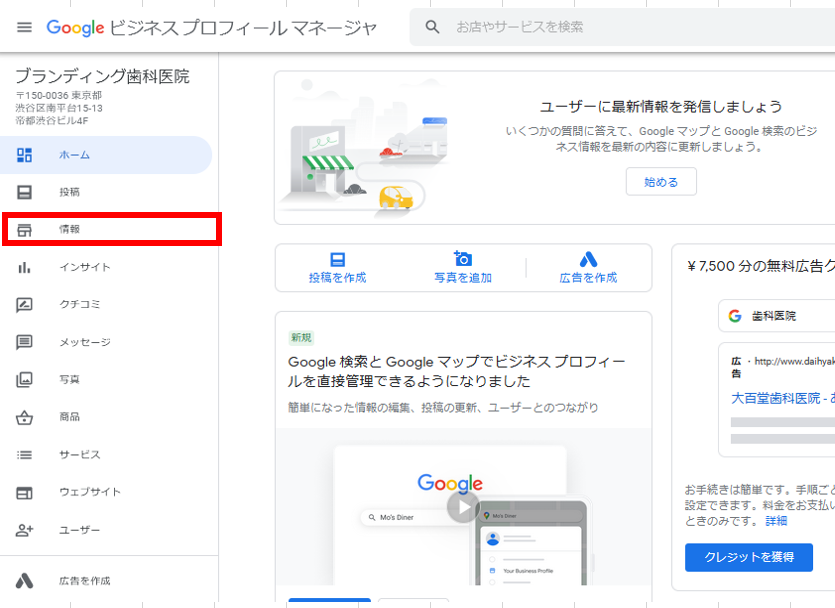
Task: Click the 写真 gallery icon
Action: click(x=24, y=380)
